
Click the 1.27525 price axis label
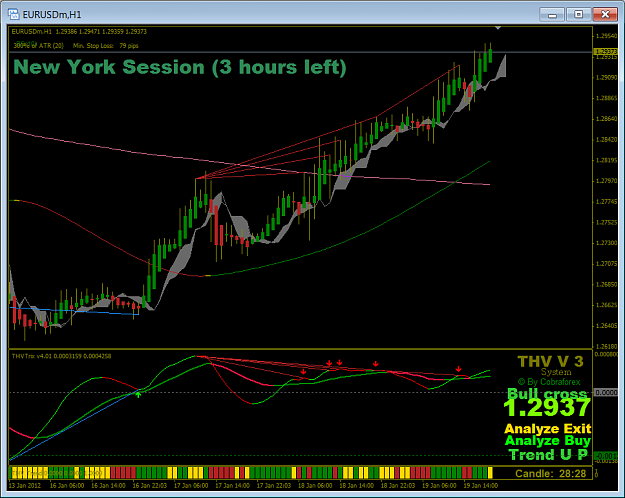click(x=606, y=222)
